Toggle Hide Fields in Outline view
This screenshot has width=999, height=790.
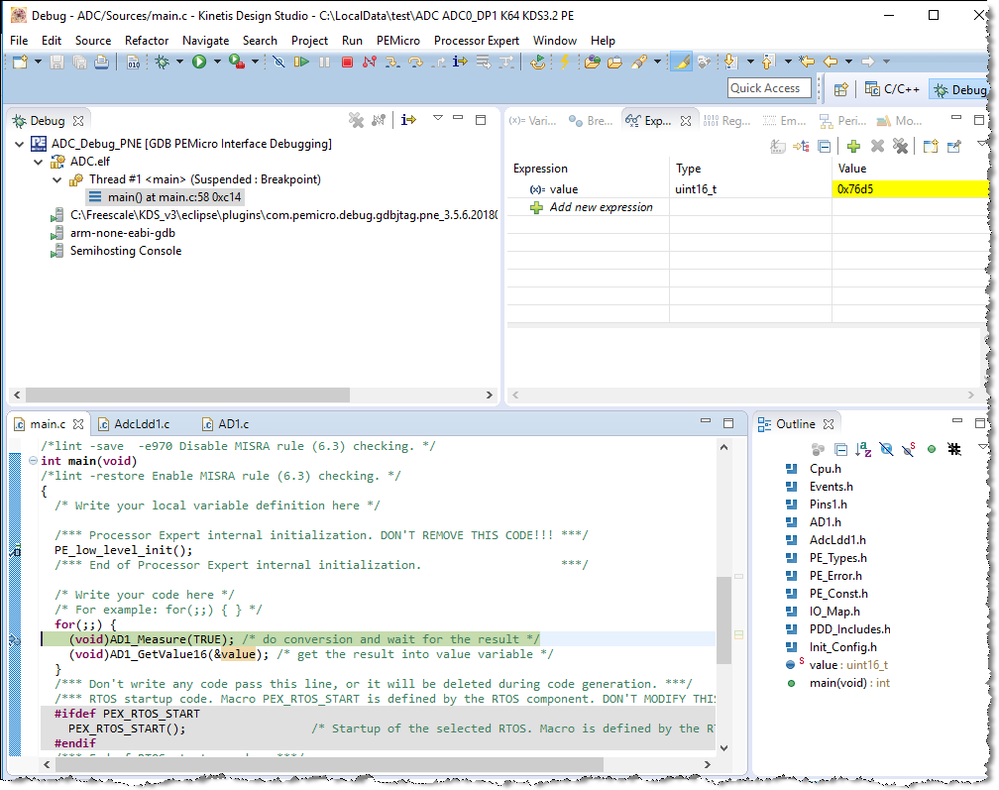[886, 449]
